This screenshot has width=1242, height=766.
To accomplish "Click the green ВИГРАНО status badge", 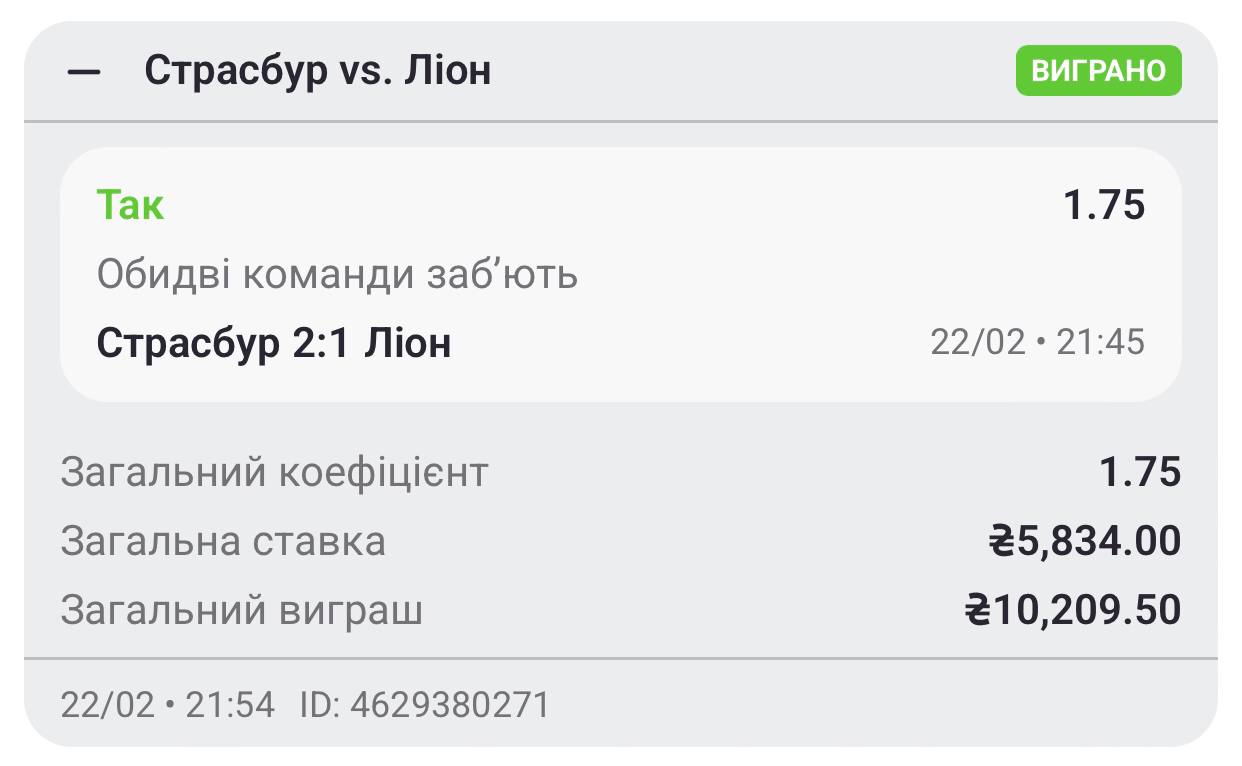I will [1098, 71].
